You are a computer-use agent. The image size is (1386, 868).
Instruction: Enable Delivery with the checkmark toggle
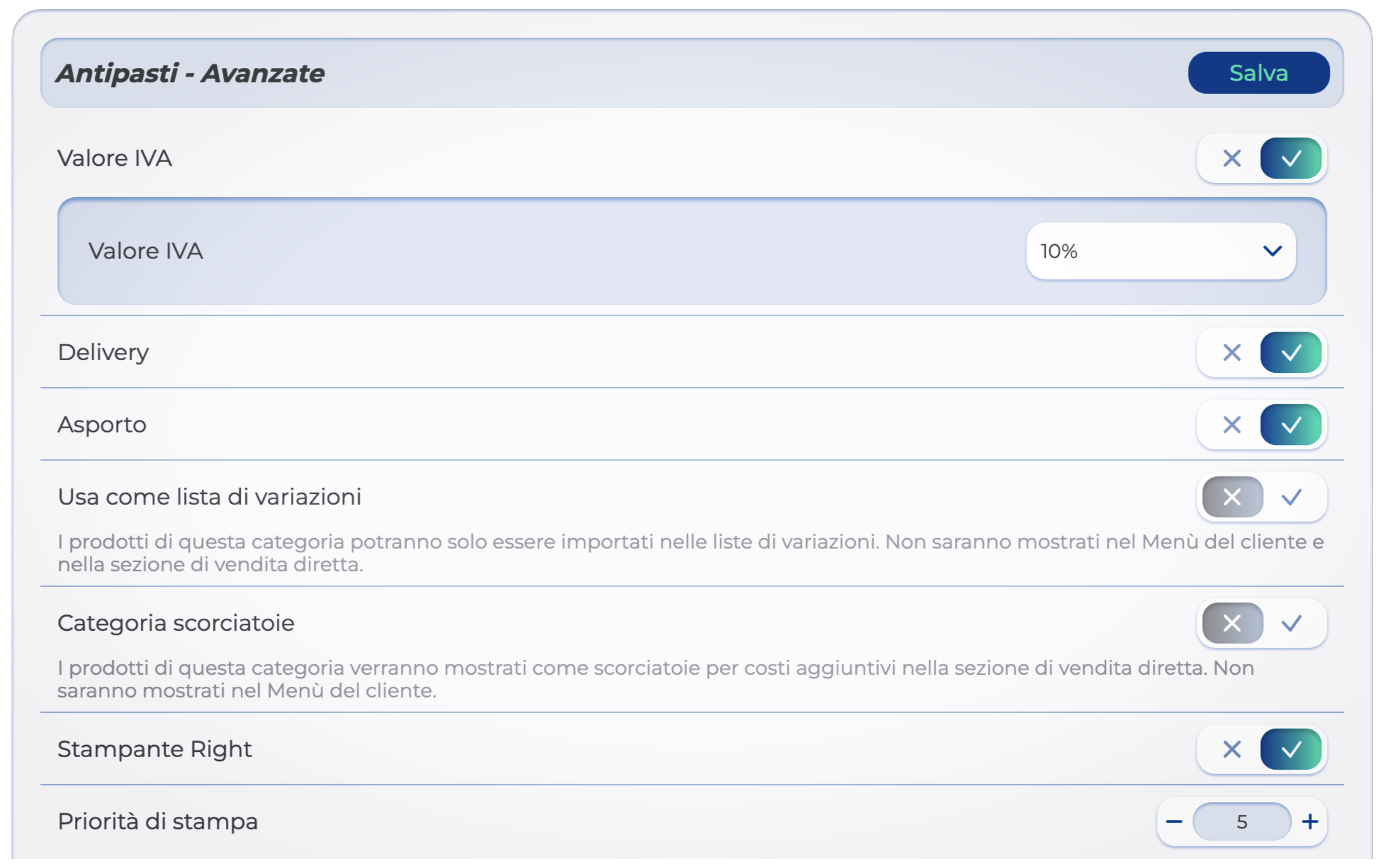tap(1290, 352)
